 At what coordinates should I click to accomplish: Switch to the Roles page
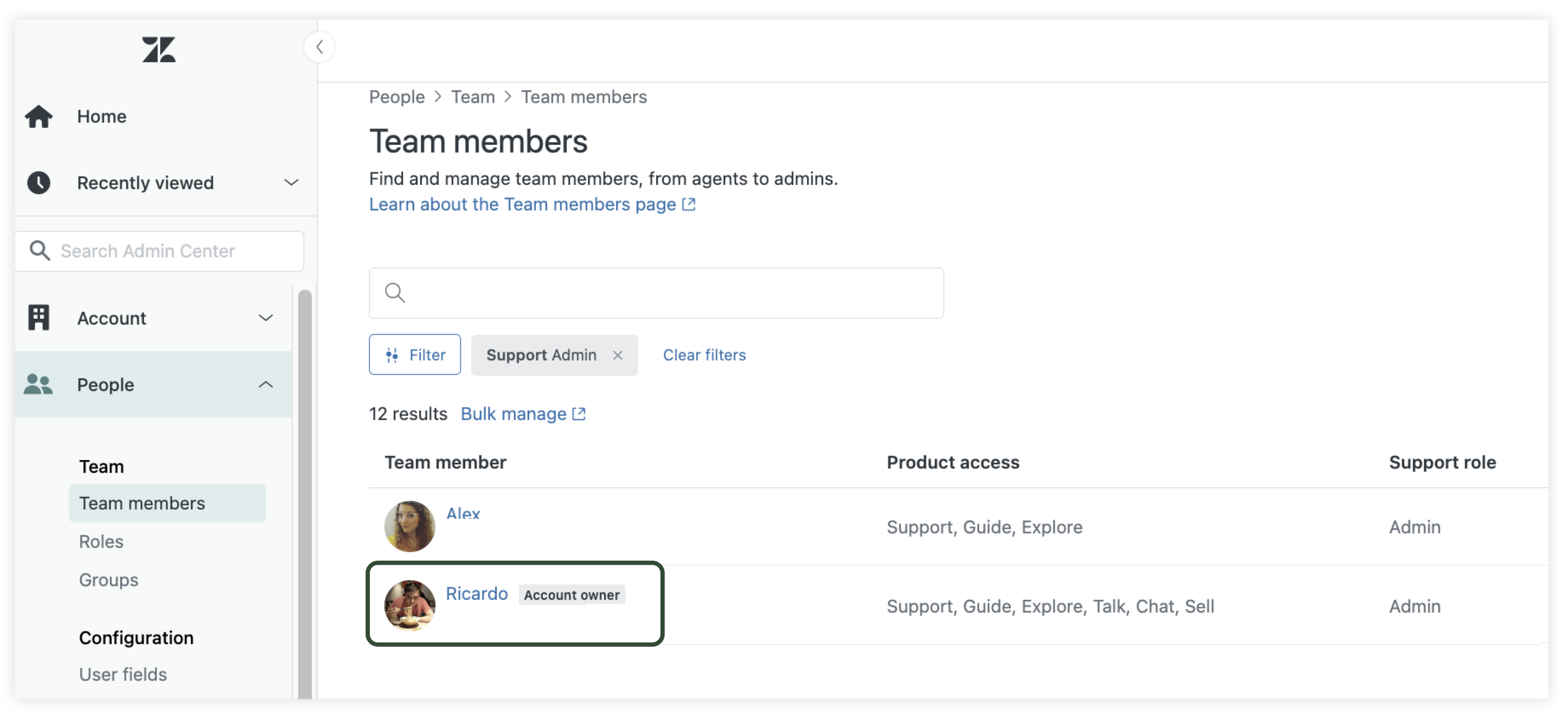coord(101,541)
